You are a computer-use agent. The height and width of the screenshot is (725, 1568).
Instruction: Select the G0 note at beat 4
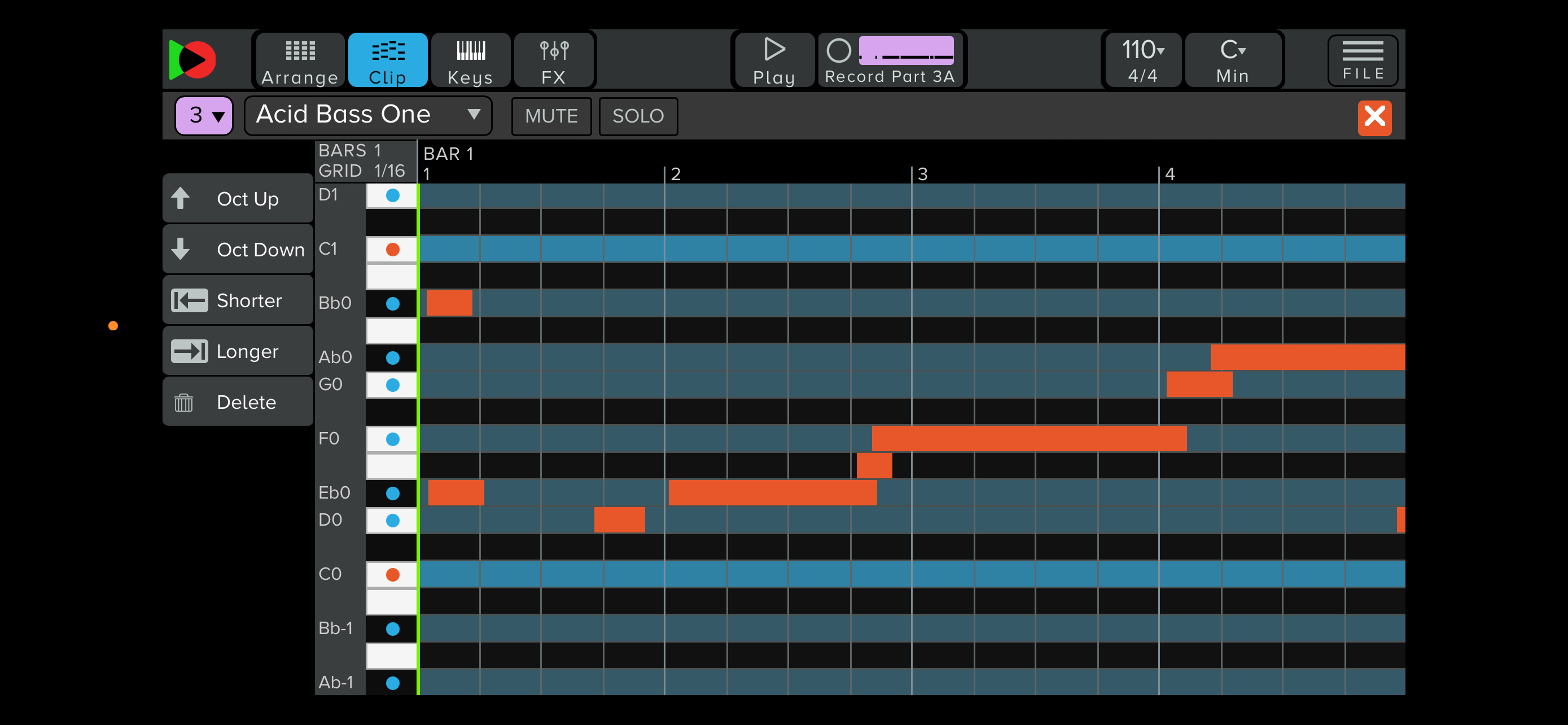point(1199,385)
